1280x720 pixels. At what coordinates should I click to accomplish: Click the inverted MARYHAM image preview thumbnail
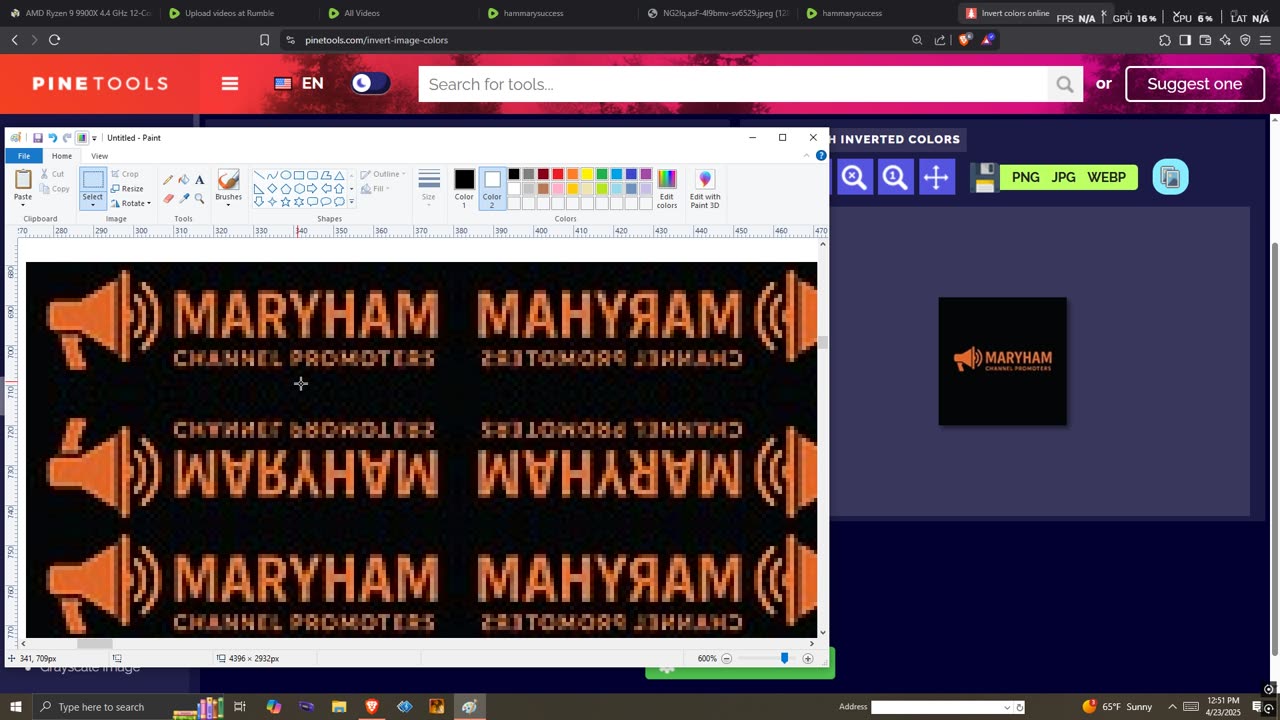(1002, 361)
